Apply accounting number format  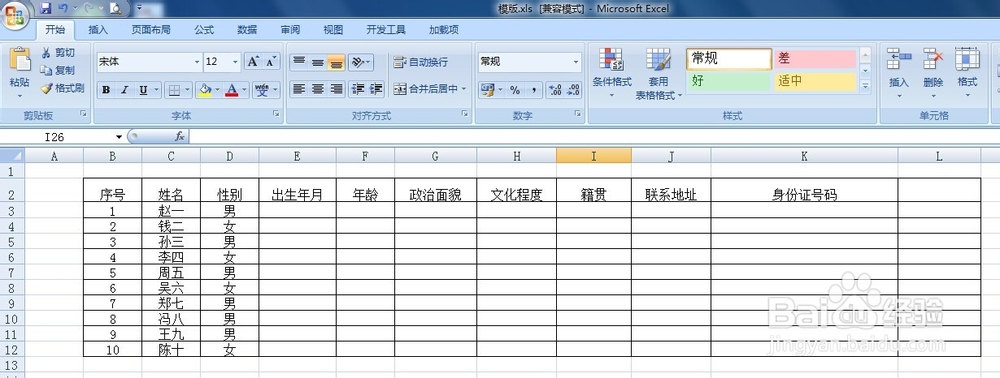[488, 90]
